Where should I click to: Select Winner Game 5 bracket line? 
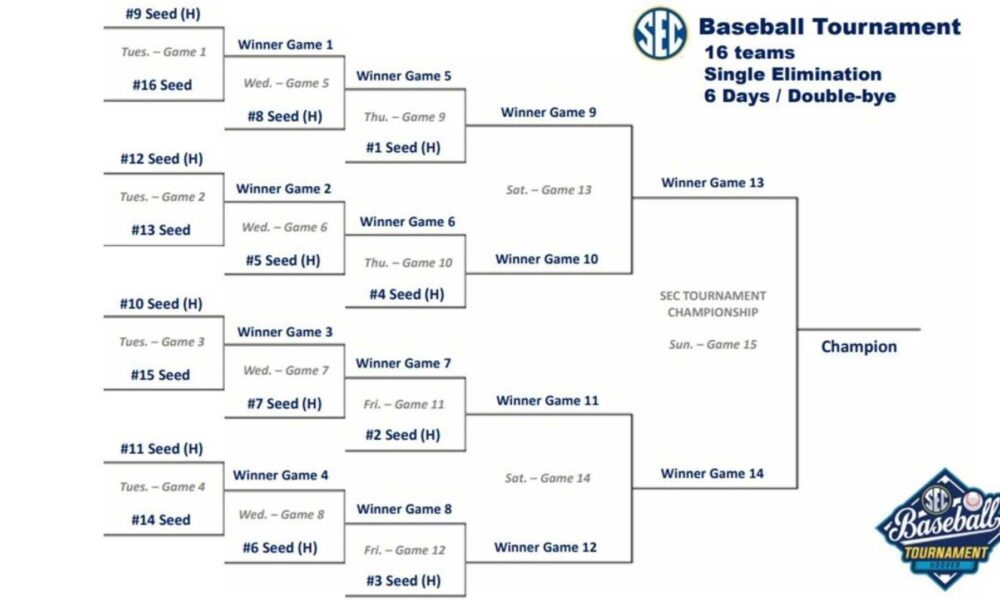404,76
